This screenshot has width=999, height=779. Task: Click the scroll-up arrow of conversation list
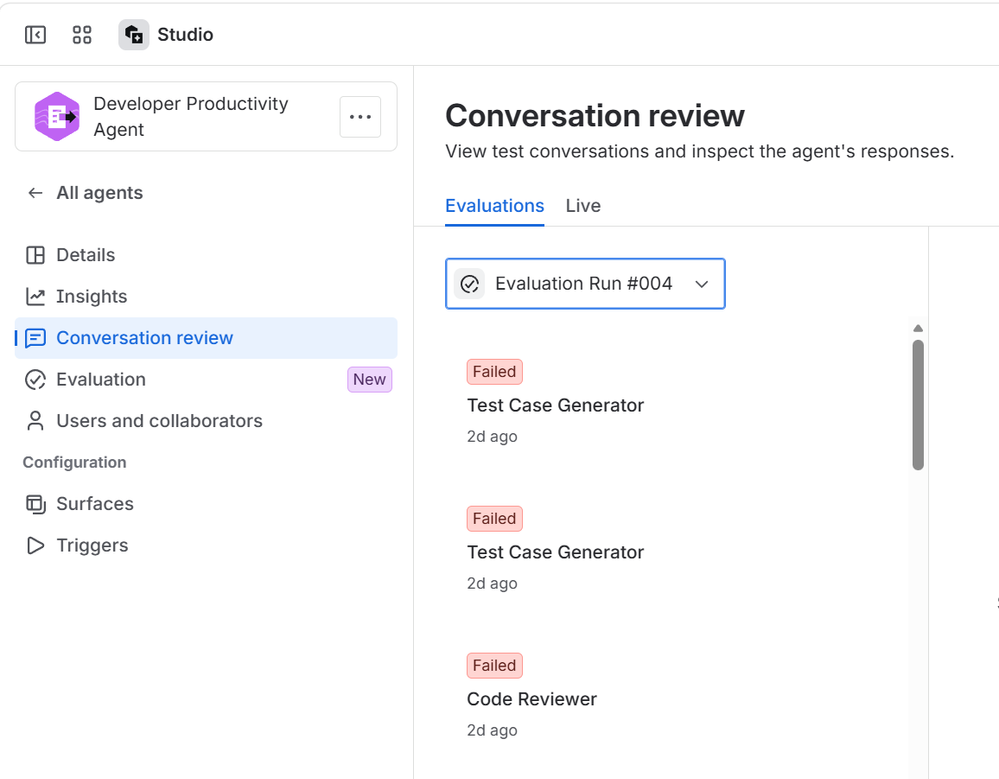[918, 329]
